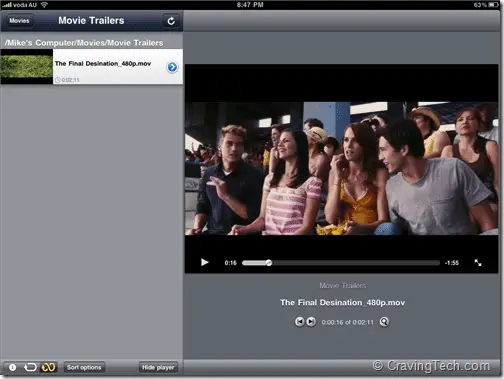Screen dimensions: 504x379
Task: Click the Wi-Fi icon in status bar
Action: 44,5
